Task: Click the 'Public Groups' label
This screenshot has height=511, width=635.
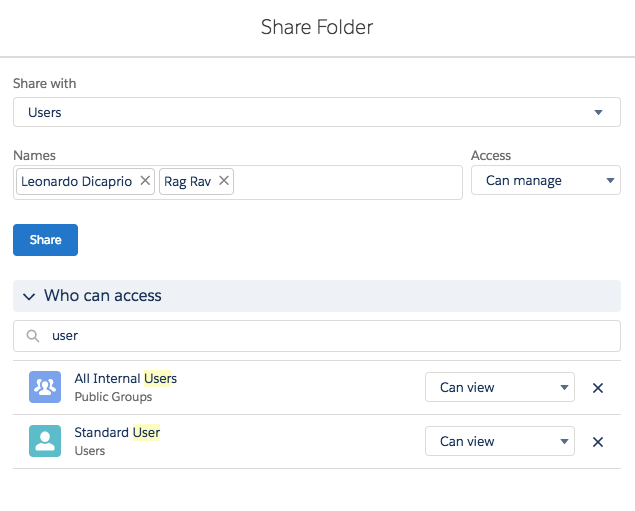Action: click(113, 397)
